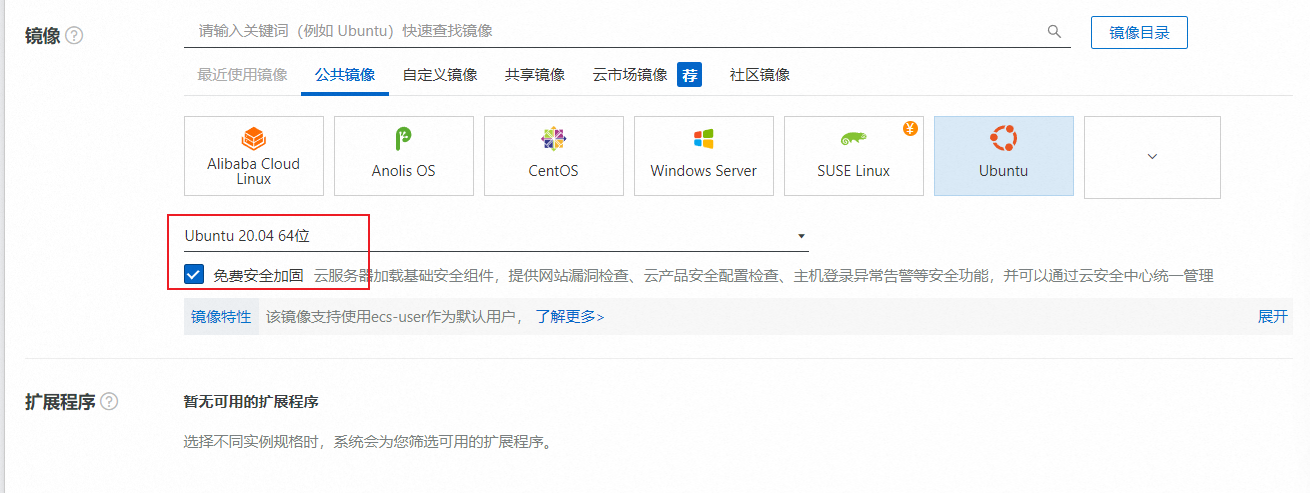Viewport: 1310px width, 493px height.
Task: Click the image keyword search field
Action: (610, 32)
